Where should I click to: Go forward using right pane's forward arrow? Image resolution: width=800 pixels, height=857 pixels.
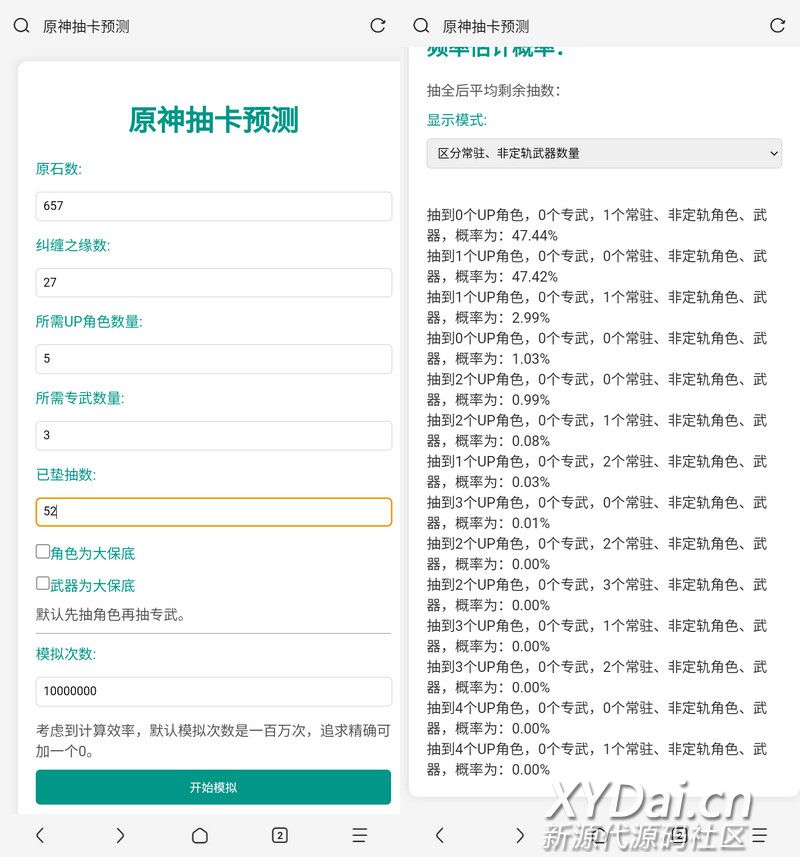tap(520, 835)
